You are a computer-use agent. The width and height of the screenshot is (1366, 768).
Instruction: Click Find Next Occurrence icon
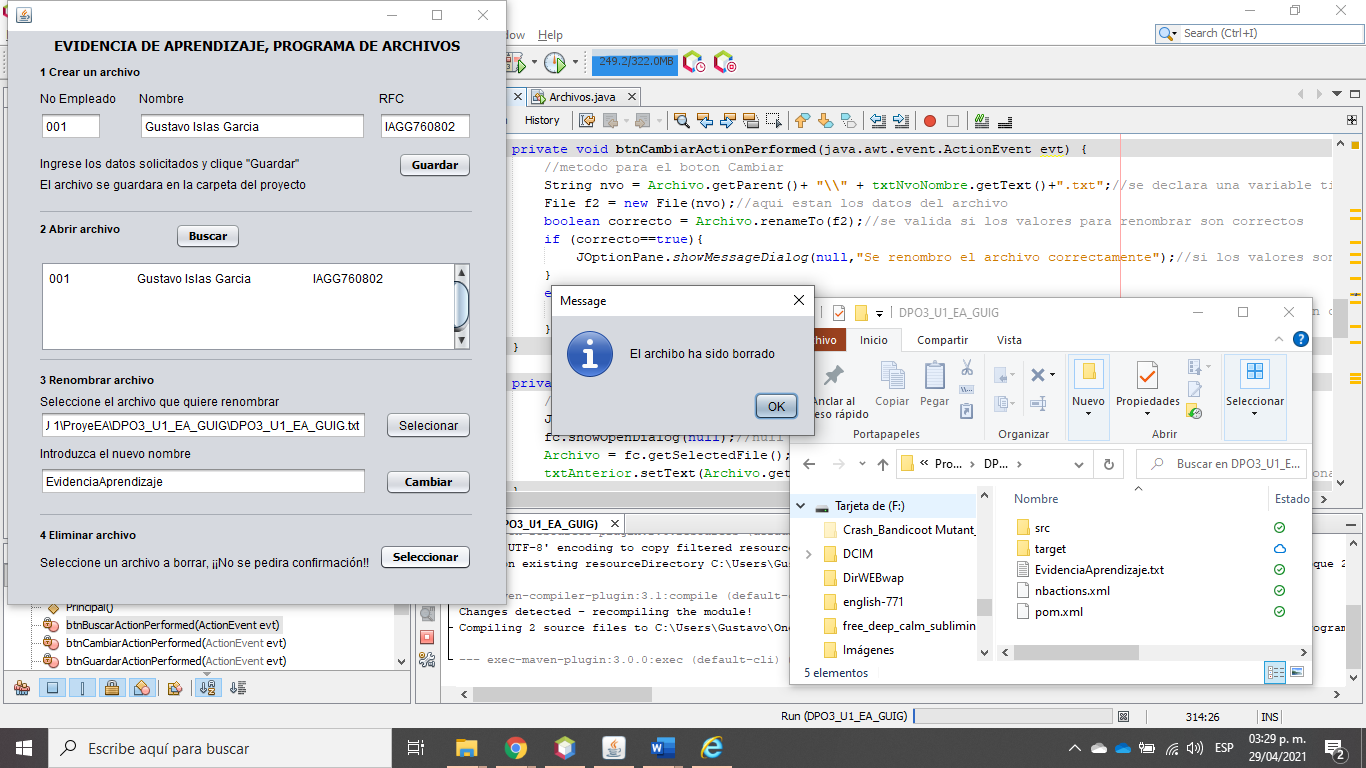[728, 121]
